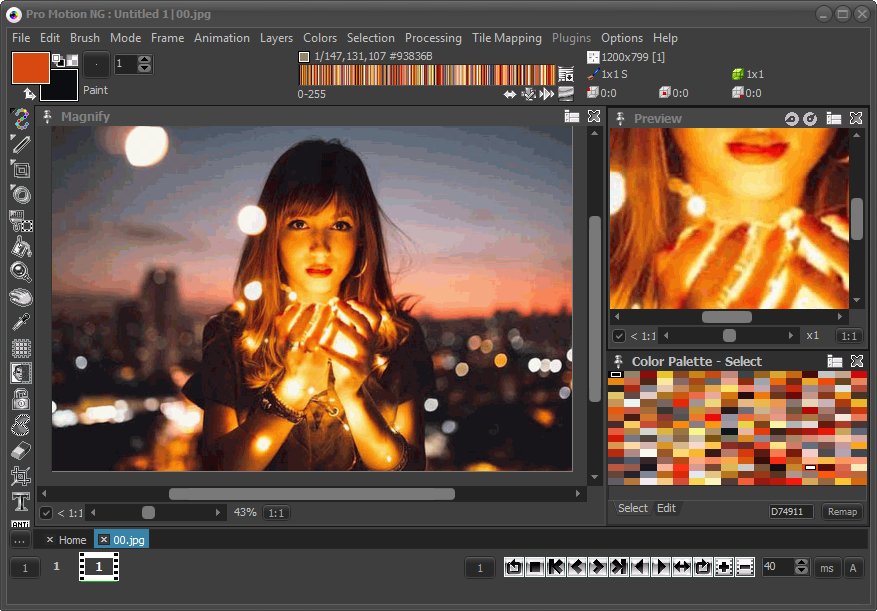Select the paint bucket fill tool
This screenshot has width=877, height=611.
(20, 246)
